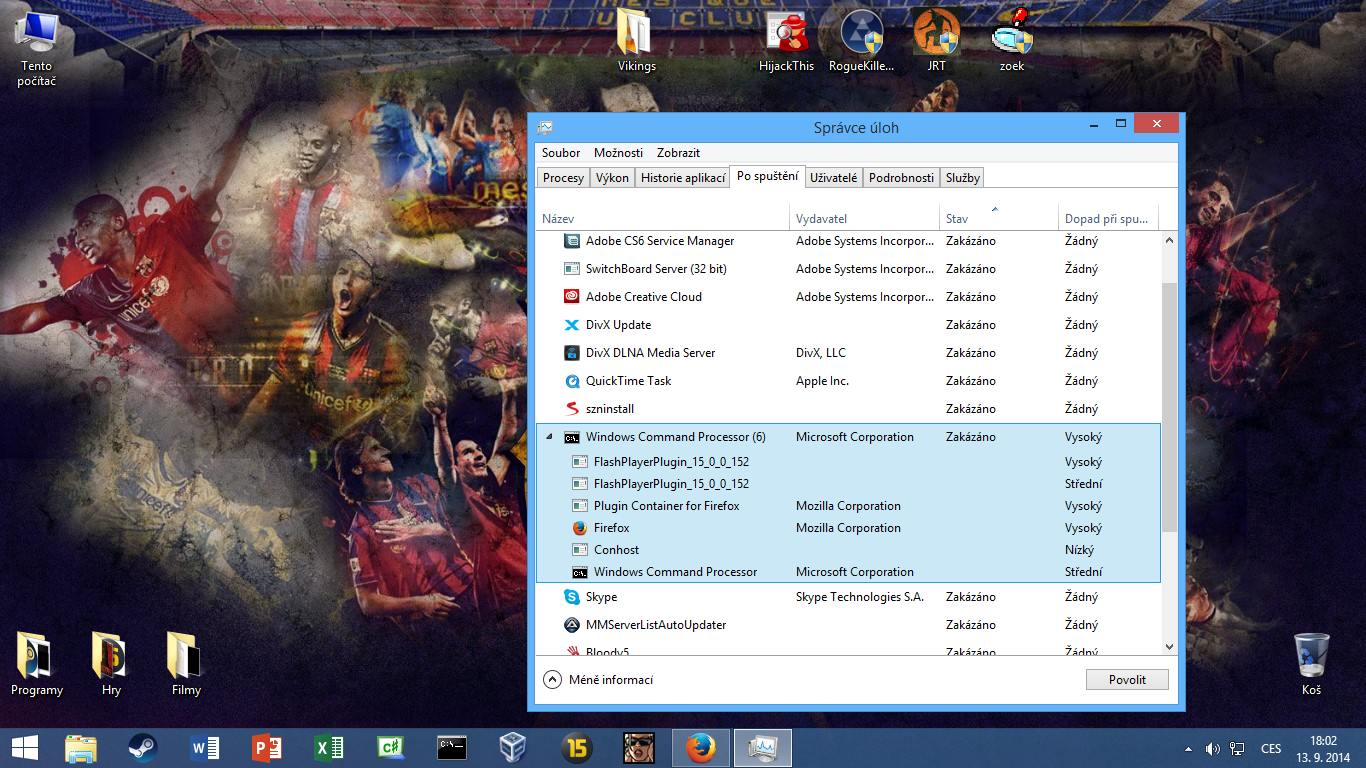Select the Conhost row text

[616, 550]
